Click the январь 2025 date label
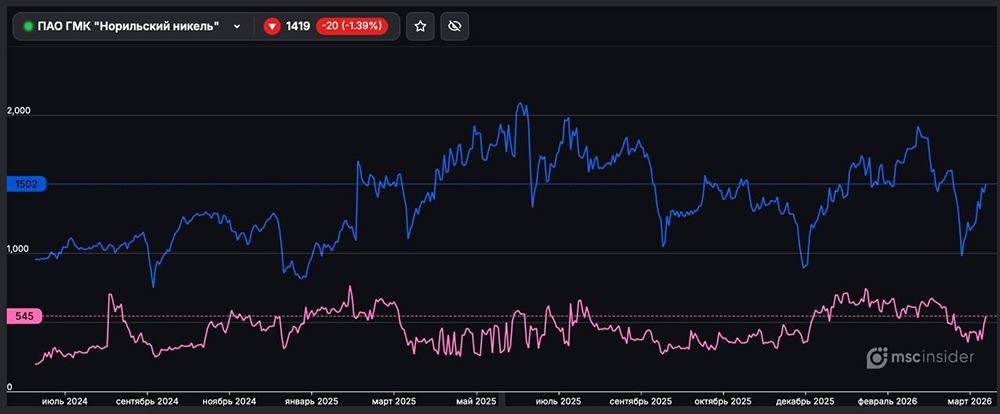 314,401
